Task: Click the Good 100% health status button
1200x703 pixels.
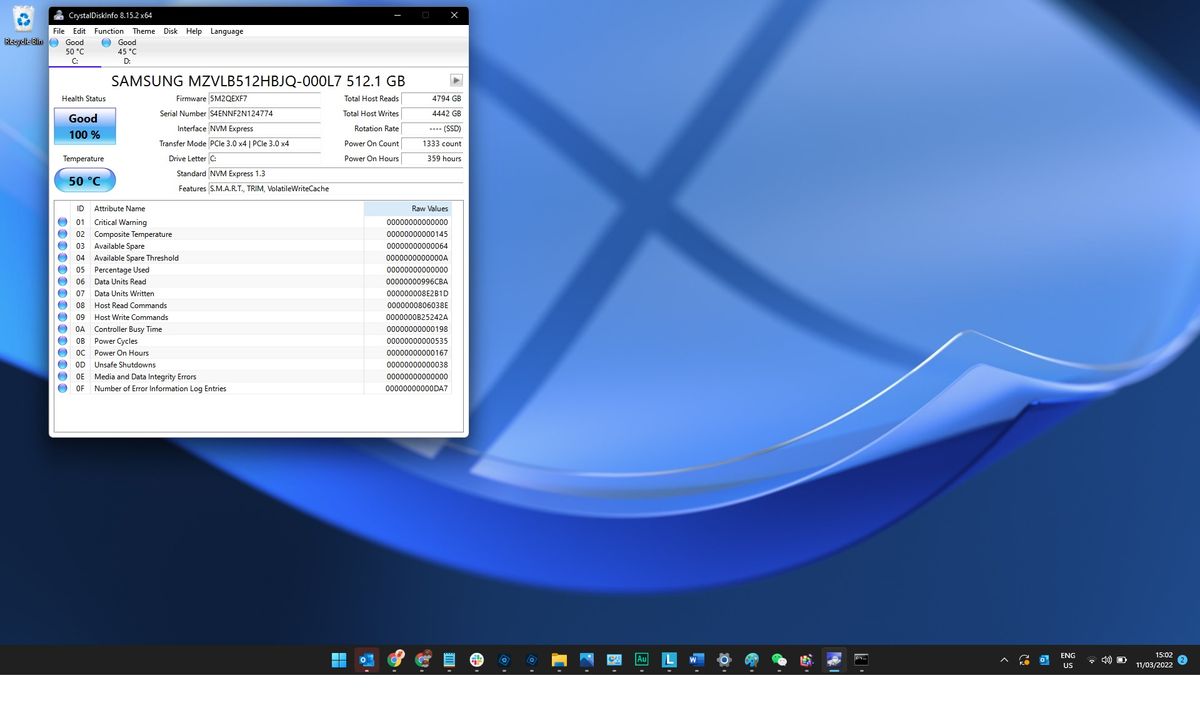Action: (x=83, y=126)
